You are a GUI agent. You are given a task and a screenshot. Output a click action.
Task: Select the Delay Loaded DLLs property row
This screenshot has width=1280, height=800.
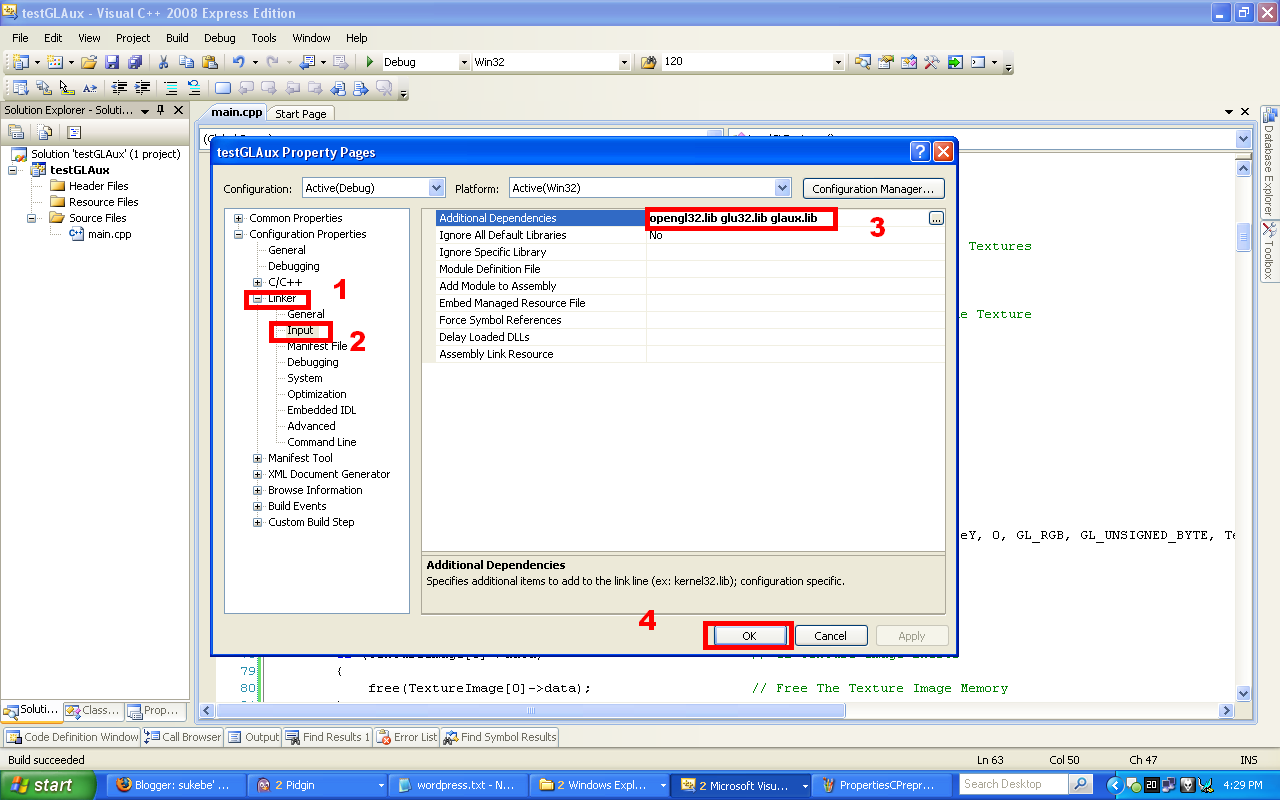(684, 338)
